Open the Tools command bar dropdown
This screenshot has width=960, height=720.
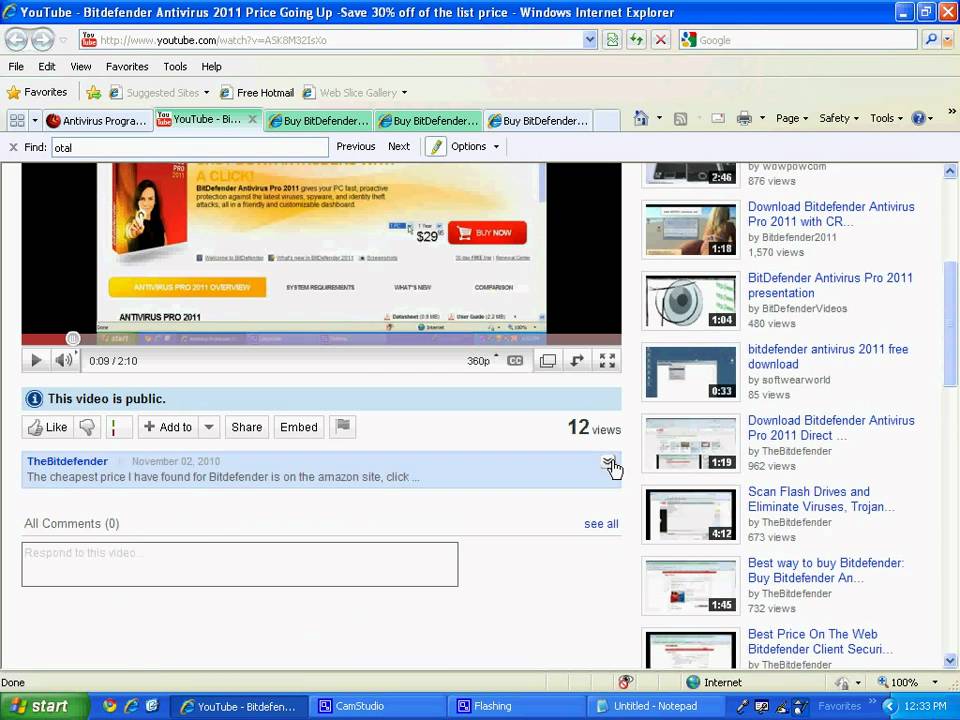coord(887,118)
